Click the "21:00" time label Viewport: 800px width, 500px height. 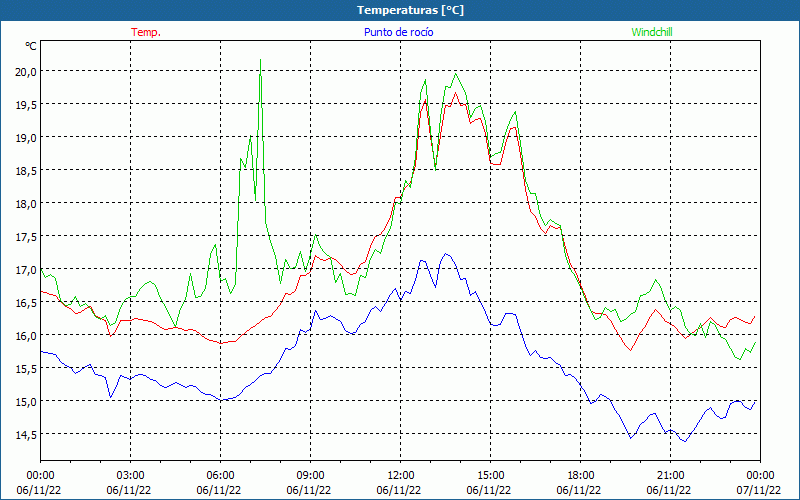pyautogui.click(x=670, y=476)
